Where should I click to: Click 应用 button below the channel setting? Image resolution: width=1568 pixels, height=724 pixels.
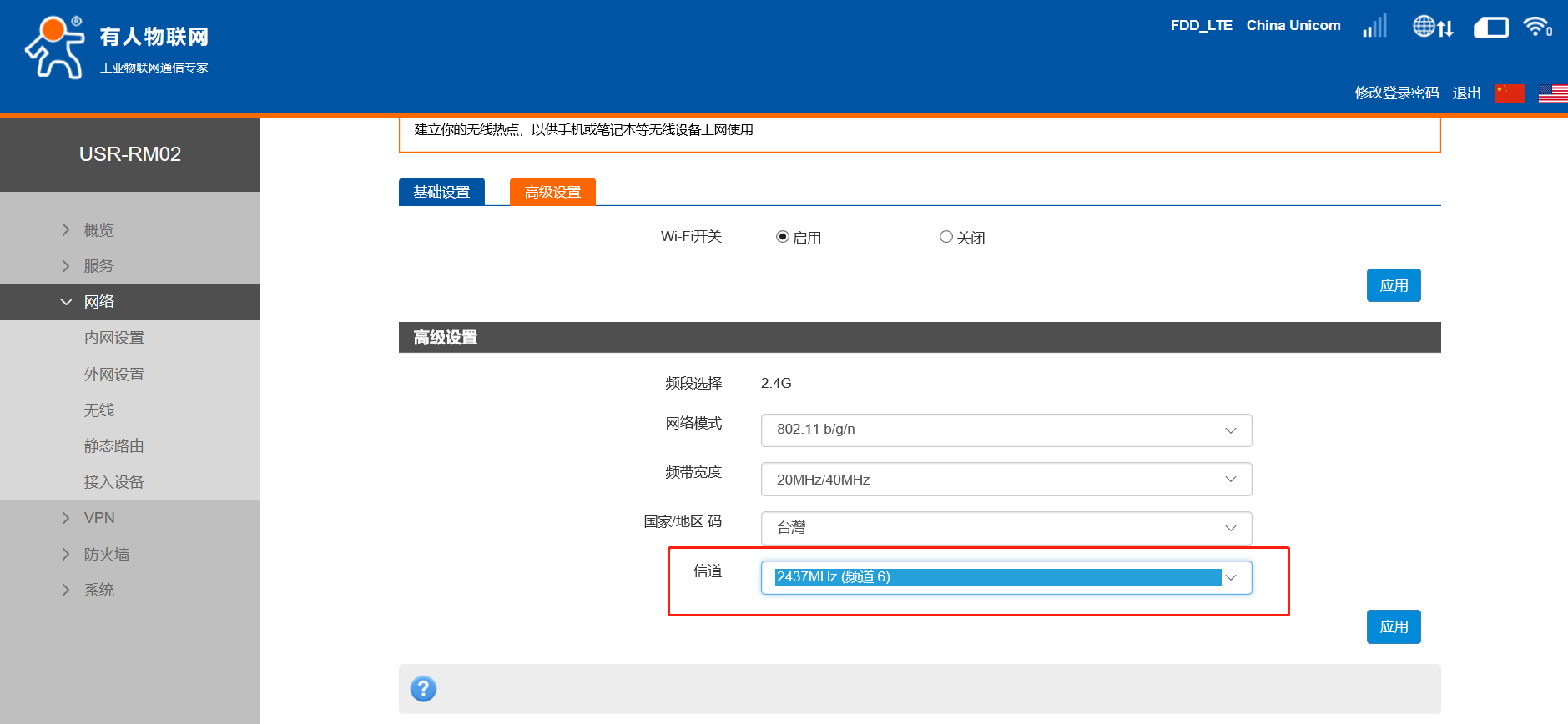(x=1393, y=627)
